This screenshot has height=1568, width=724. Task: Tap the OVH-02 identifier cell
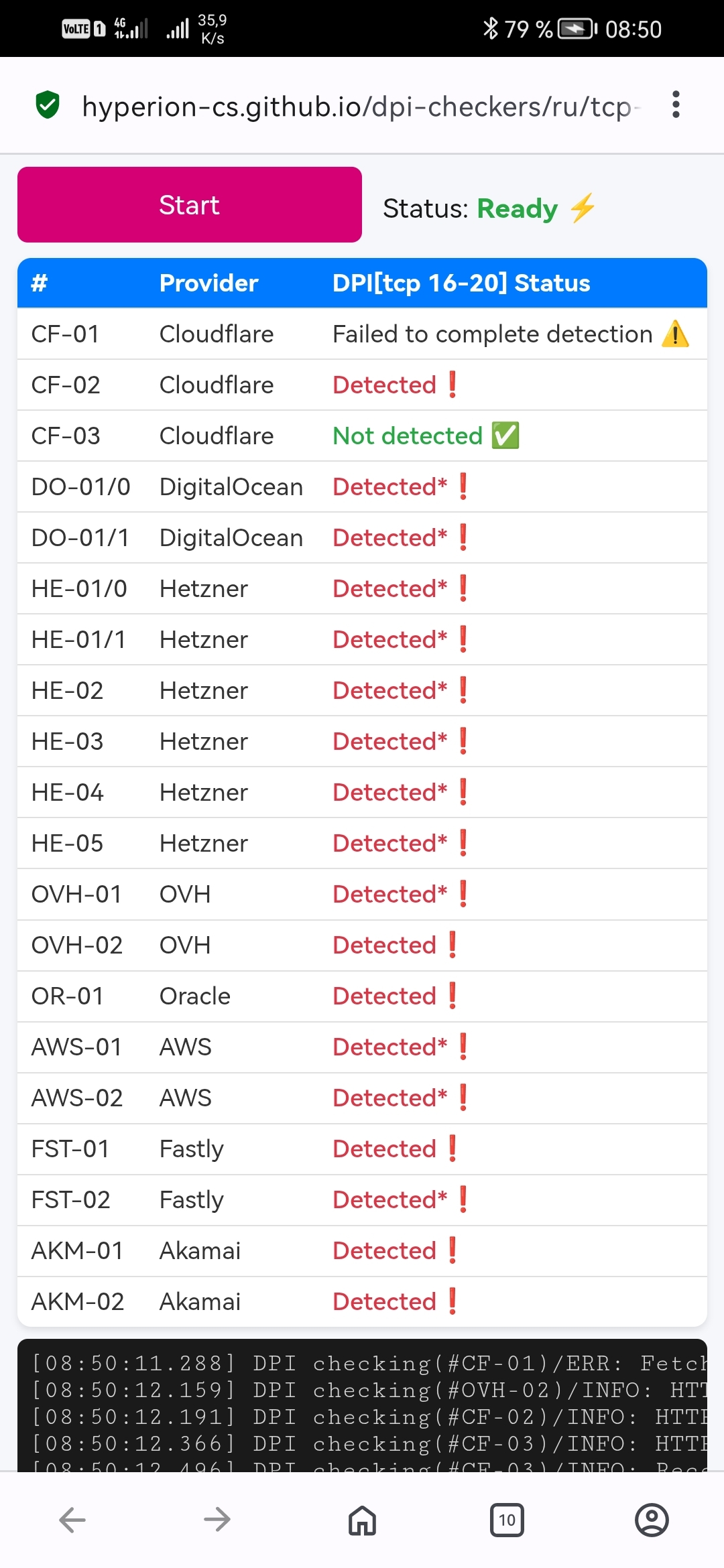77,945
